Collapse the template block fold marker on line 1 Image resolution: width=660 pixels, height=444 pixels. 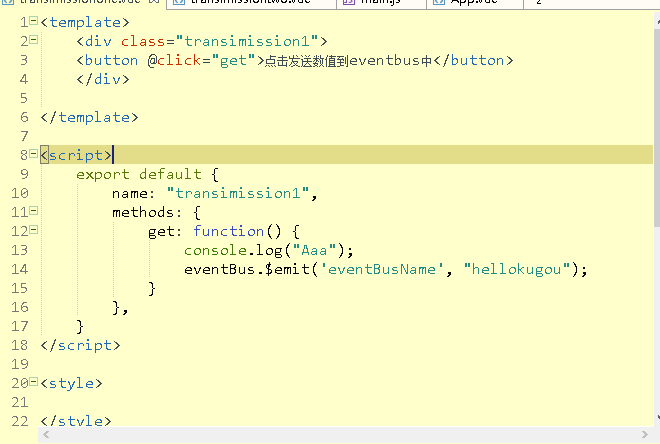point(34,21)
